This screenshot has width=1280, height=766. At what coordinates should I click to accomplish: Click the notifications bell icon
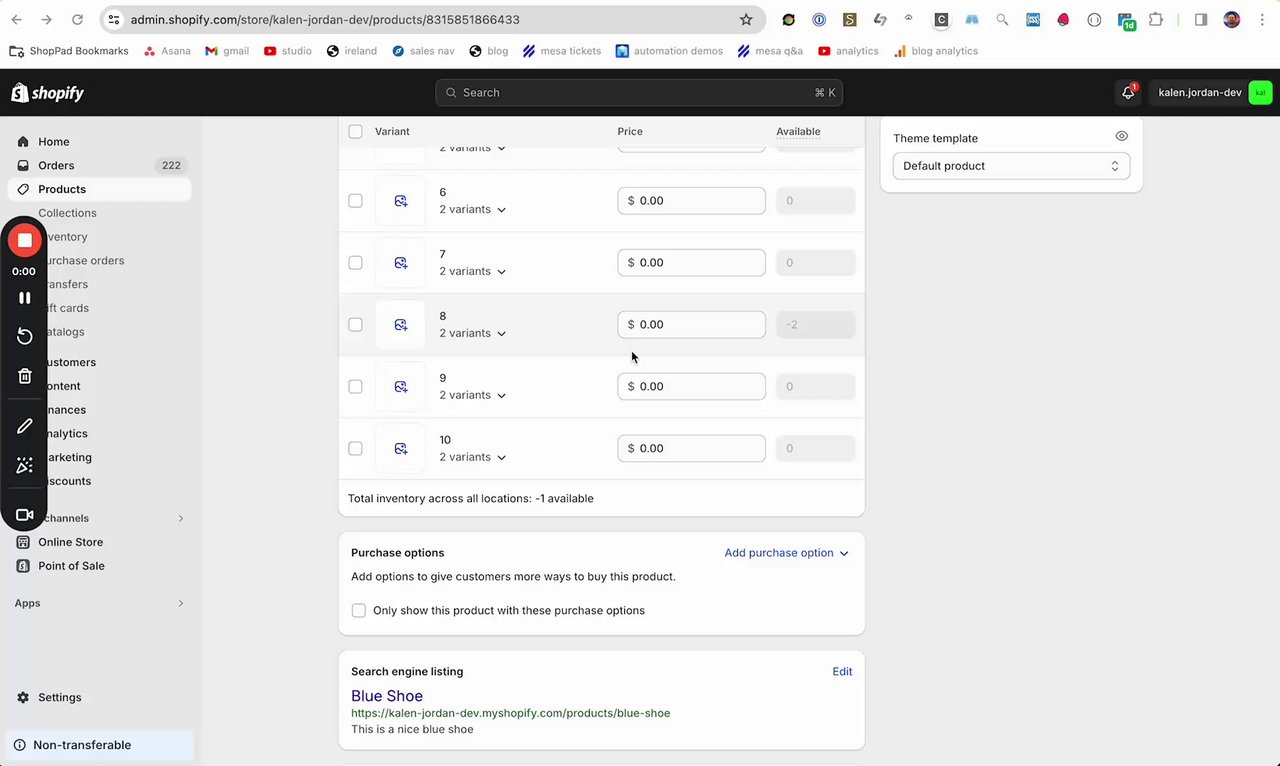[1128, 93]
